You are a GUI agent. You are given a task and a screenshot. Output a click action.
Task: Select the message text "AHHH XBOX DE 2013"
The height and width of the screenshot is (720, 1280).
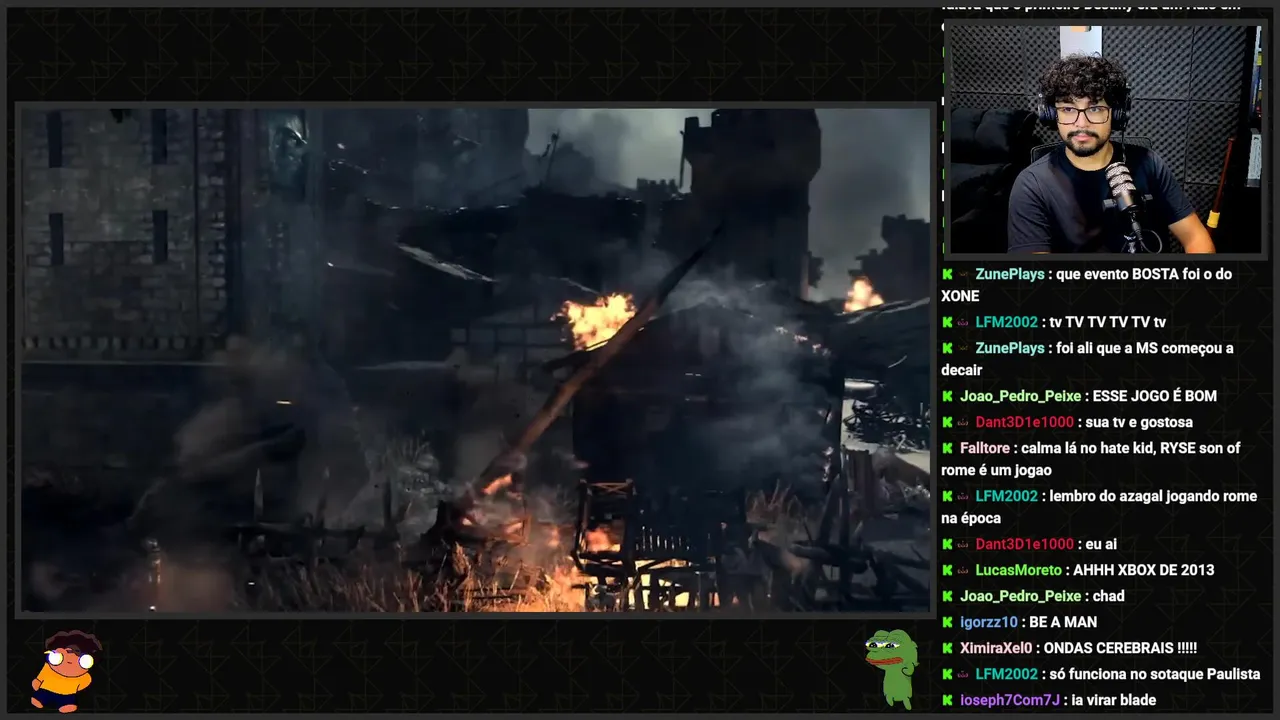tap(1144, 570)
